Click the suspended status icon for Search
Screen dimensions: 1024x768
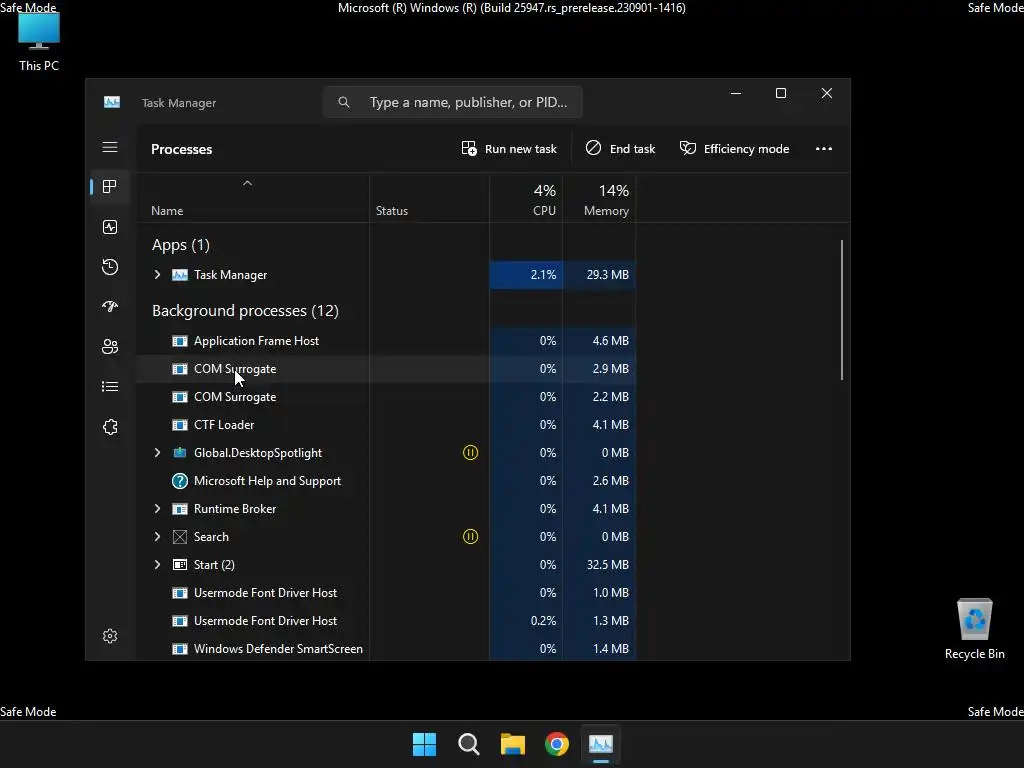(x=470, y=537)
